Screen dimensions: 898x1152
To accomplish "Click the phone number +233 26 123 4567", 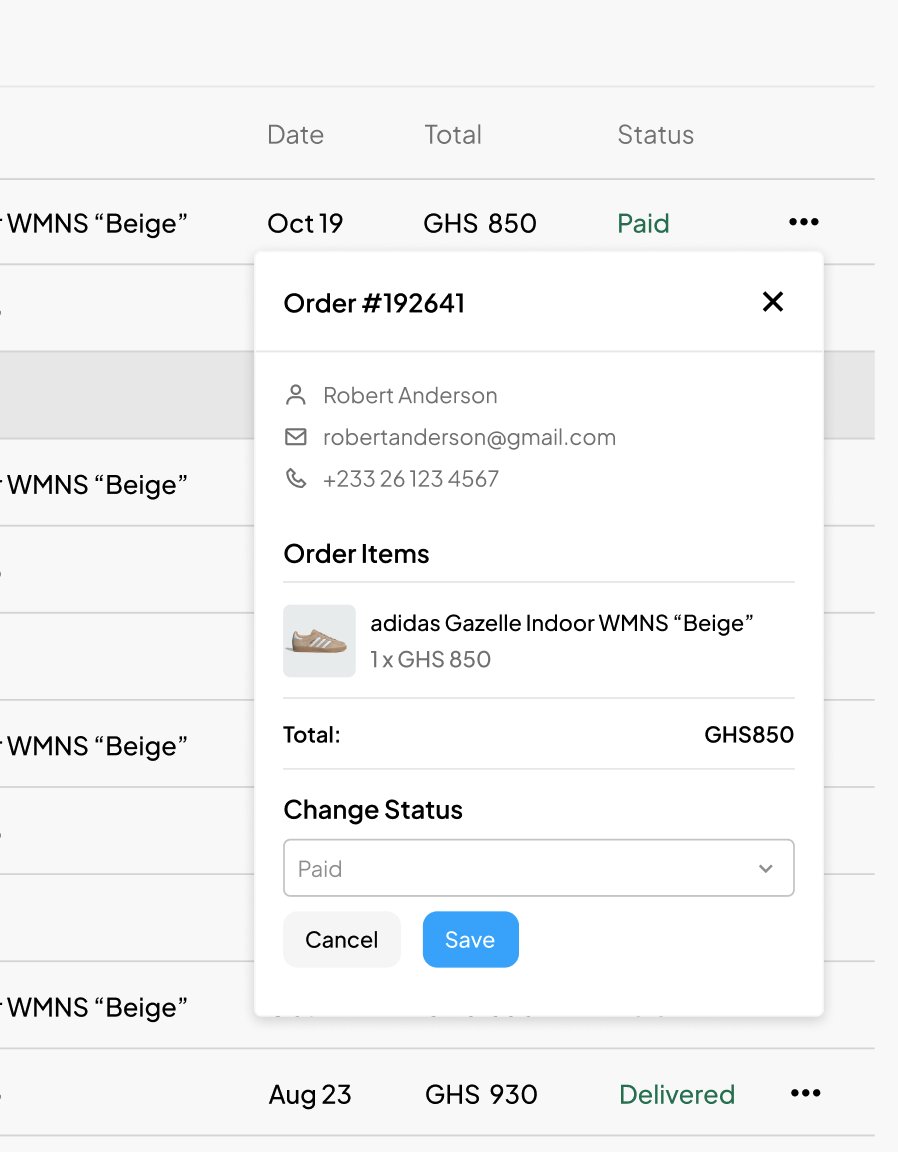I will point(411,479).
